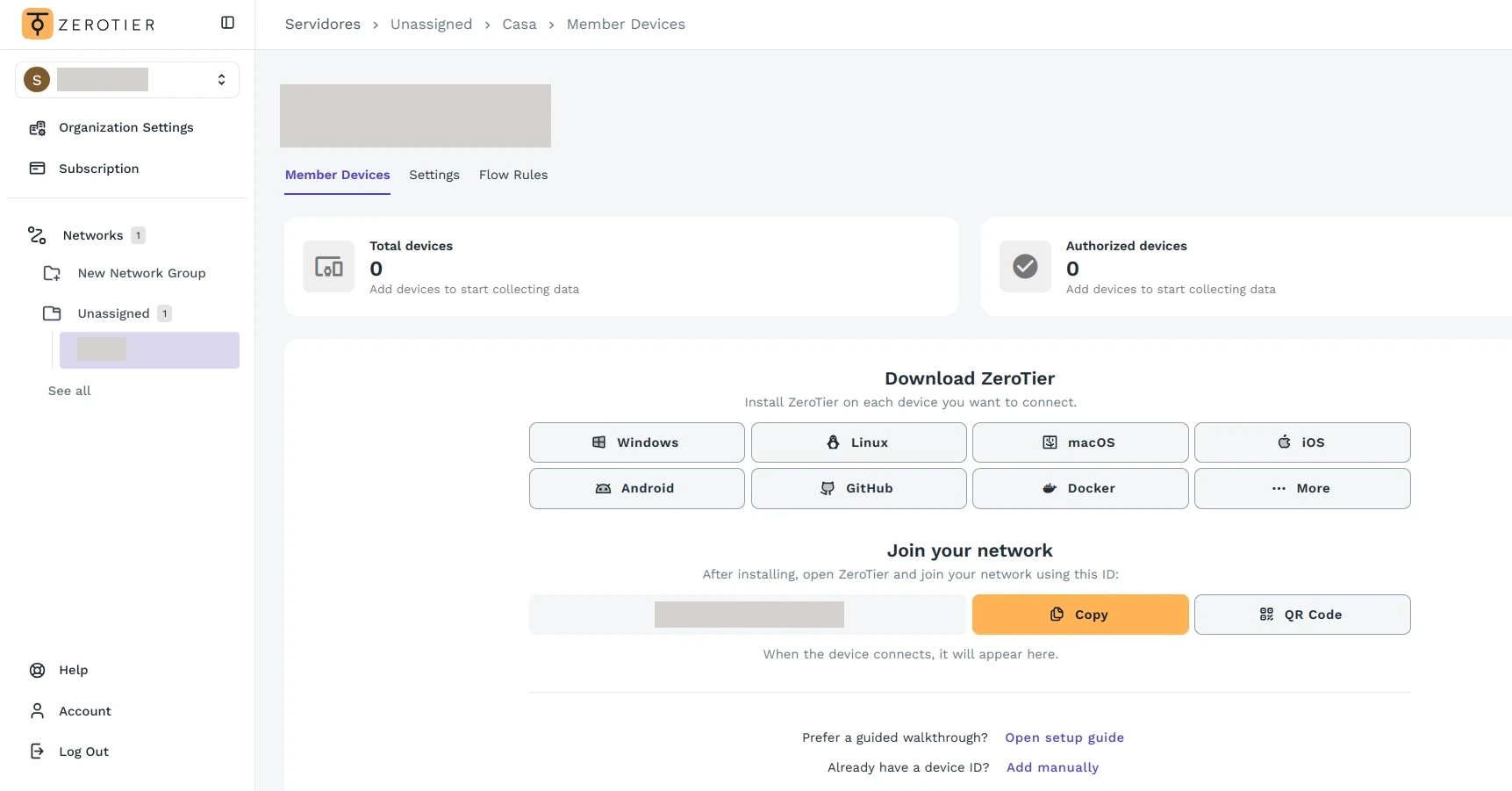Click the ZeroTier logo
The height and width of the screenshot is (791, 1512).
click(x=89, y=24)
